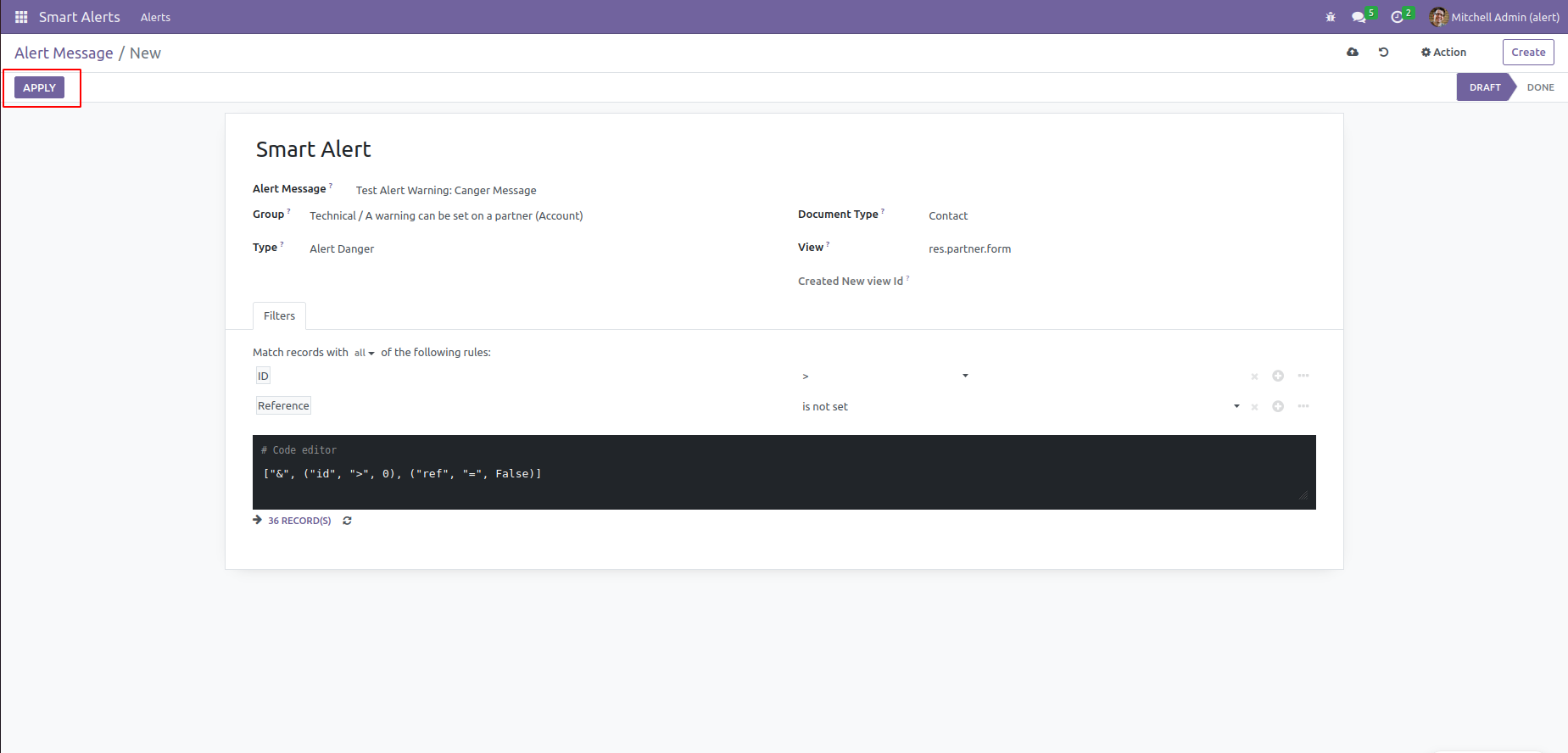Add a rule after the ID row
The width and height of the screenshot is (1568, 753).
(x=1278, y=376)
